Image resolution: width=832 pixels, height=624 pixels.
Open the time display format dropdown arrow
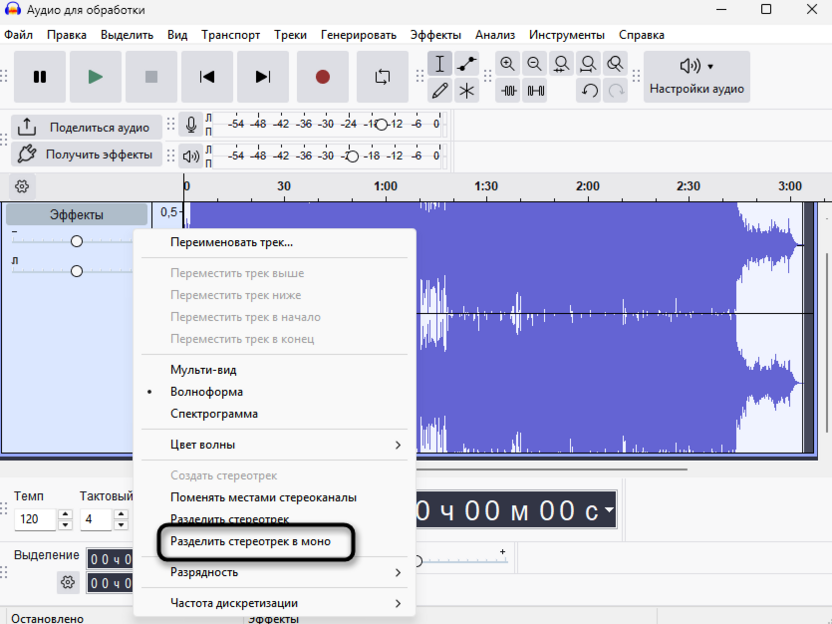tap(609, 509)
